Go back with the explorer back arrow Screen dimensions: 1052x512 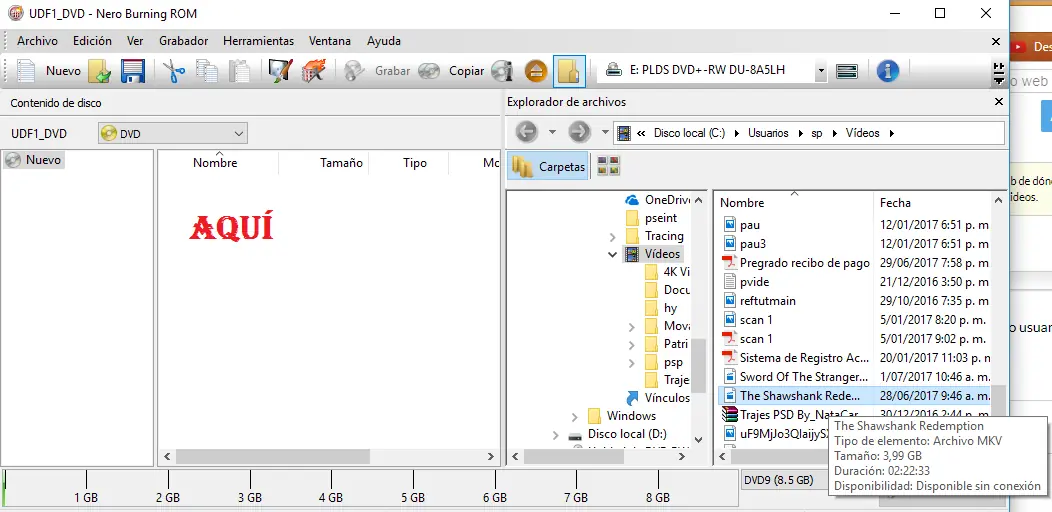(527, 132)
